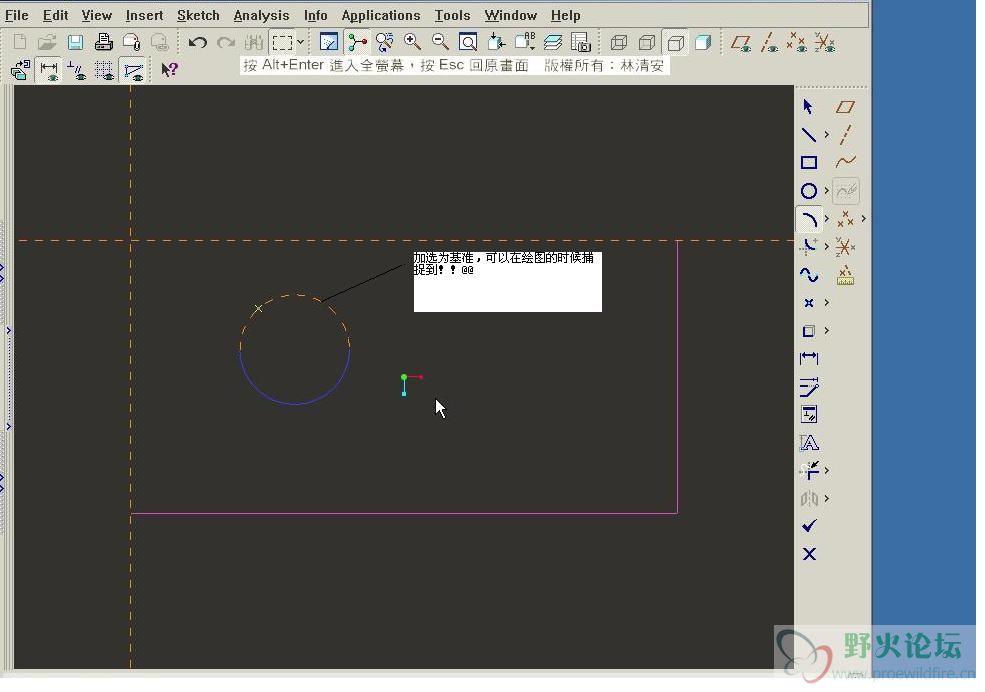Choose the Spline curve tool
985x692 pixels.
[x=808, y=274]
